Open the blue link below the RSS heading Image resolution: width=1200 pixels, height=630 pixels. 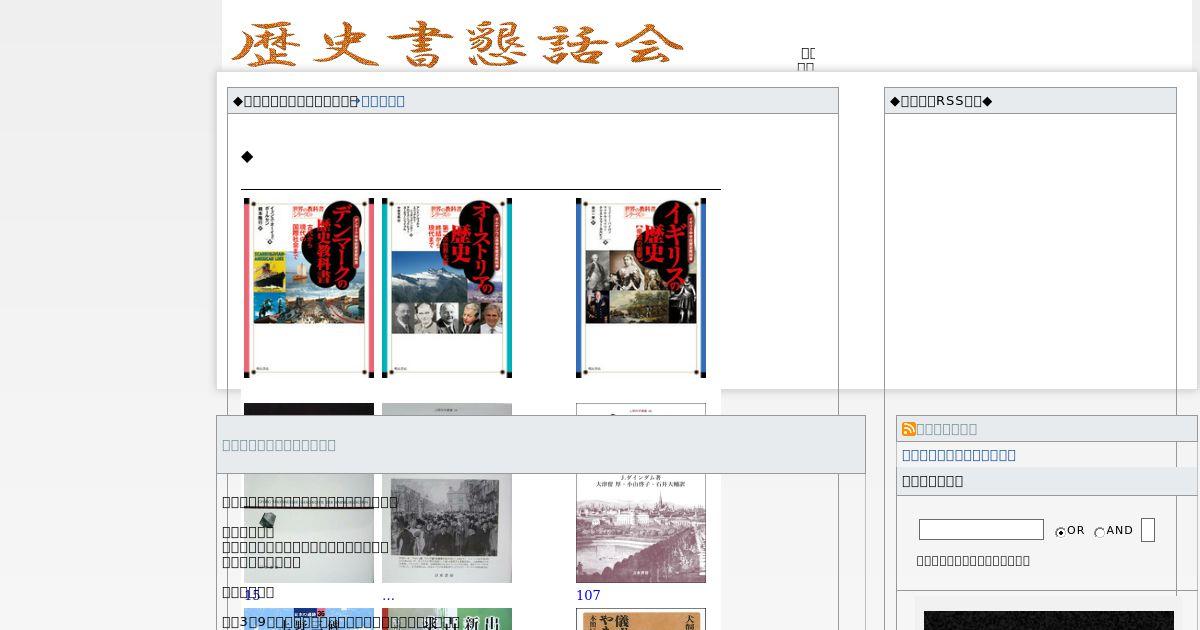(x=959, y=455)
